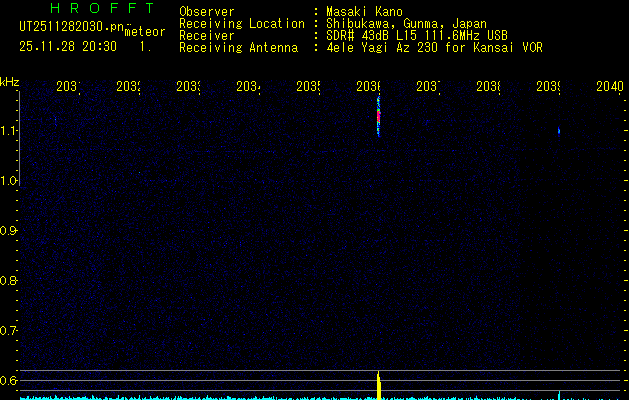Click the small faint blue echo at right

pos(558,131)
